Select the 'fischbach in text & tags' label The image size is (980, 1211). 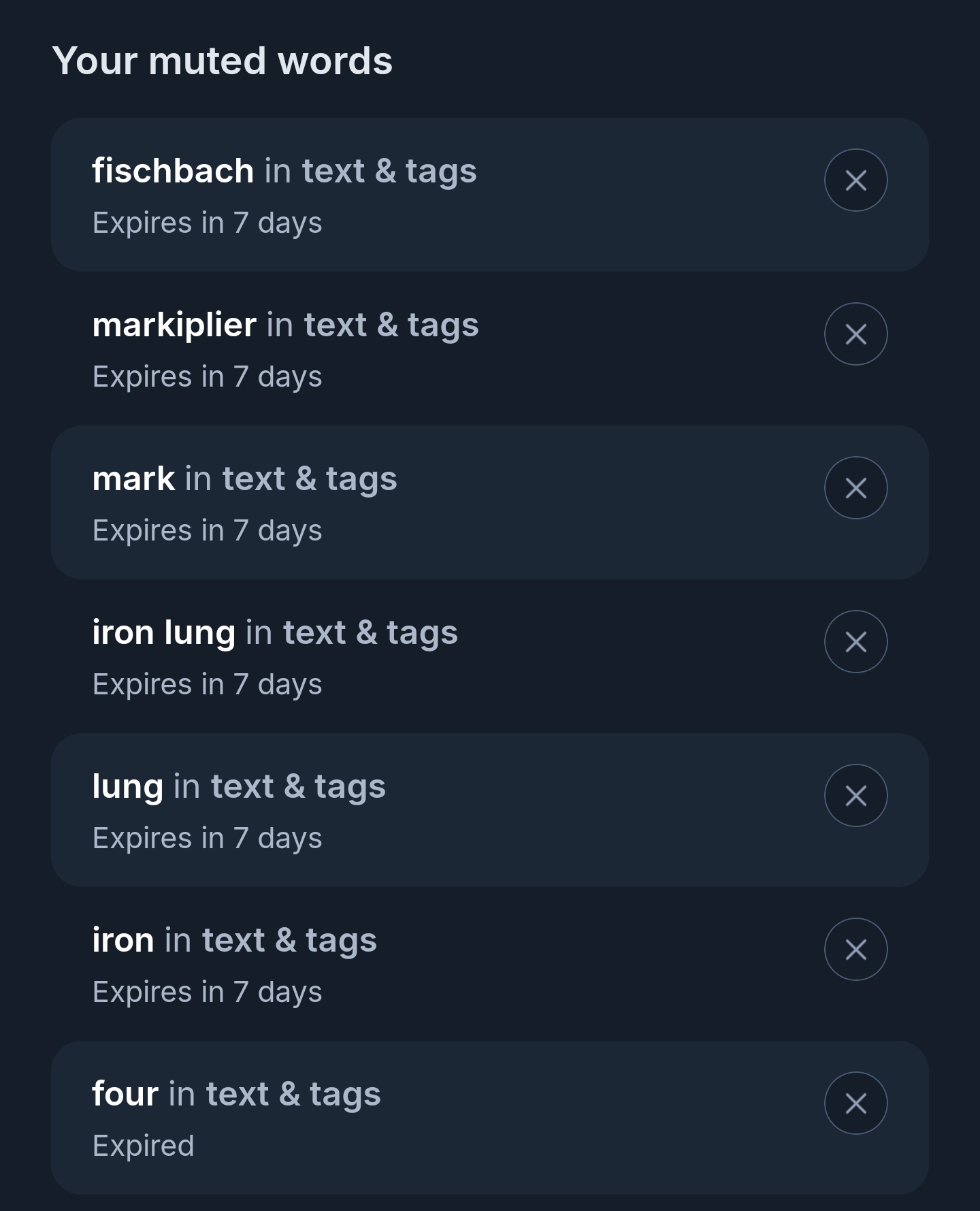click(284, 170)
